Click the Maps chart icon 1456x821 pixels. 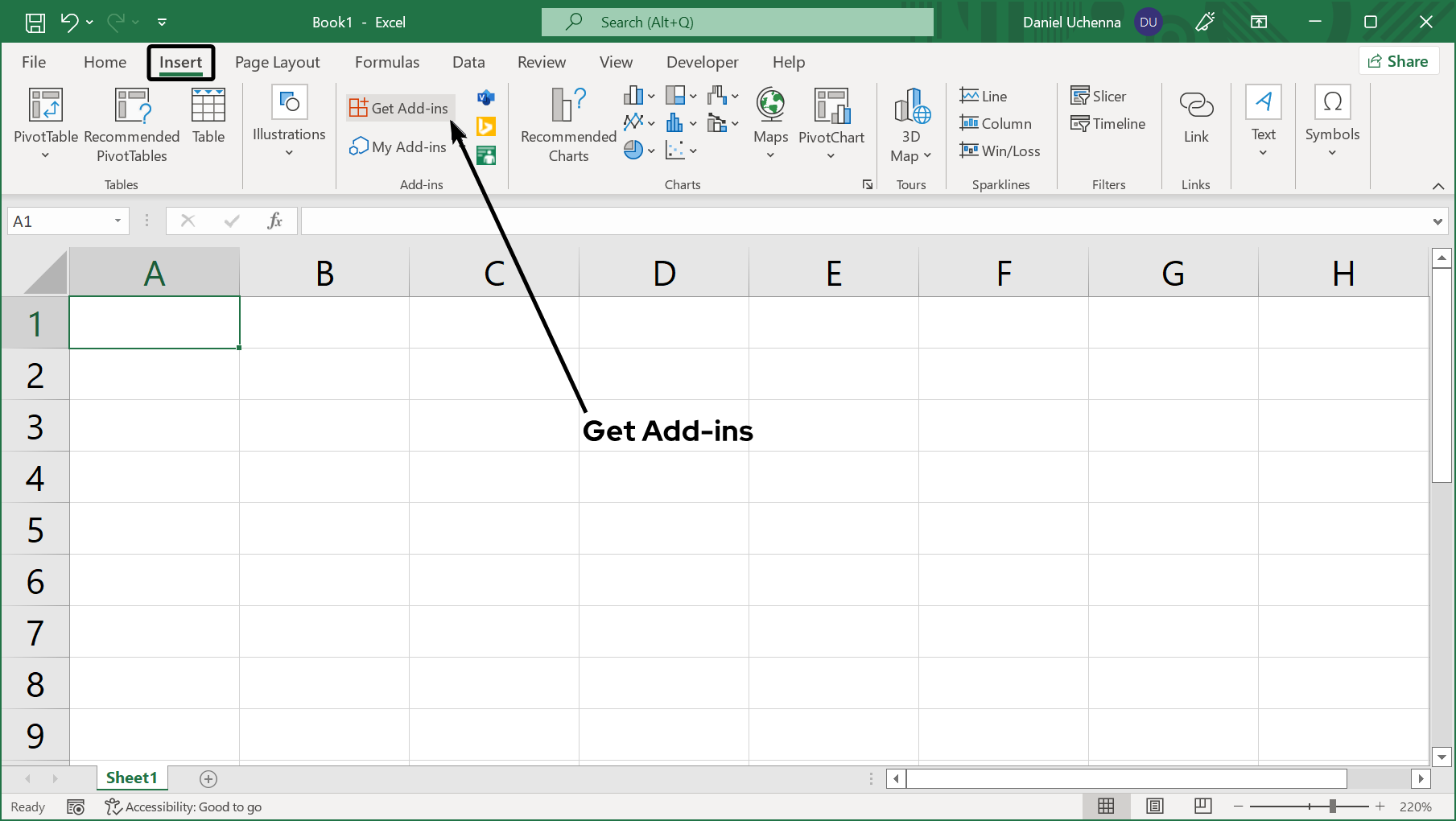(x=770, y=105)
